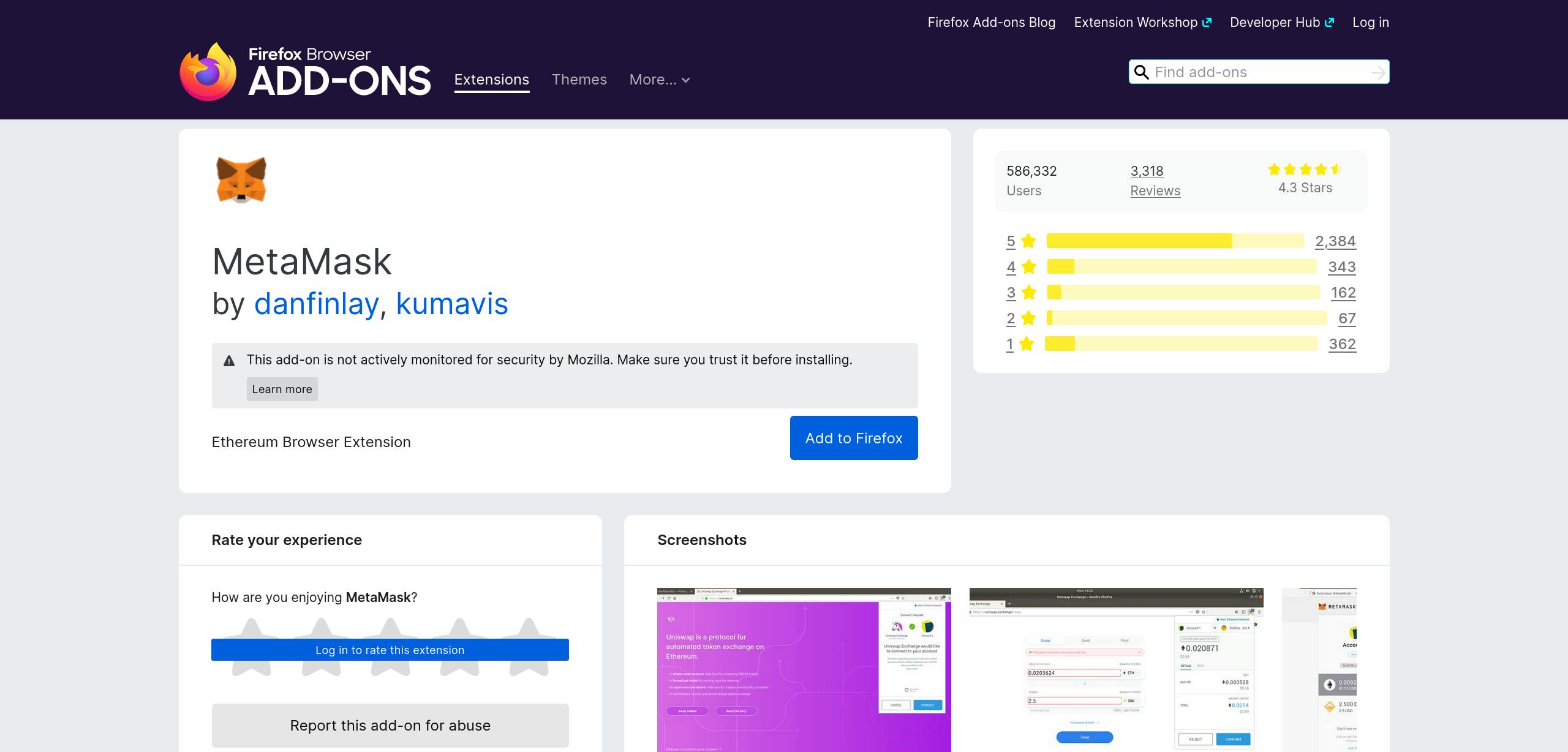Open the 3,318 Reviews link
The width and height of the screenshot is (1568, 752).
[1155, 181]
